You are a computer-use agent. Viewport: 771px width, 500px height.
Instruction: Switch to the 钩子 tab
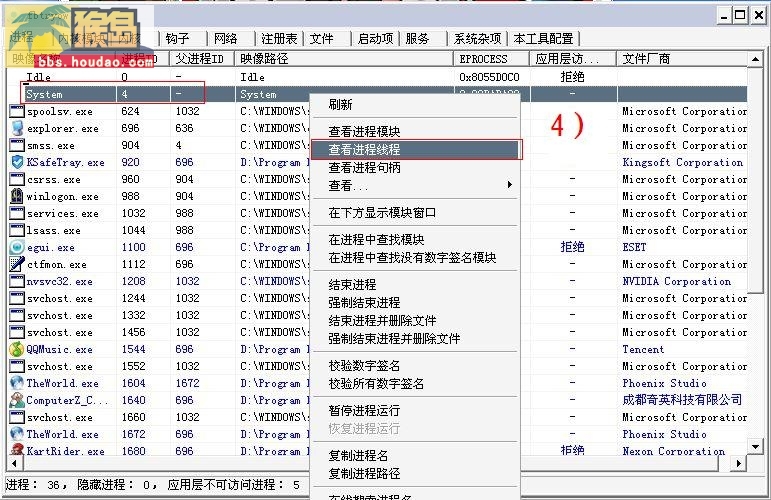click(178, 38)
